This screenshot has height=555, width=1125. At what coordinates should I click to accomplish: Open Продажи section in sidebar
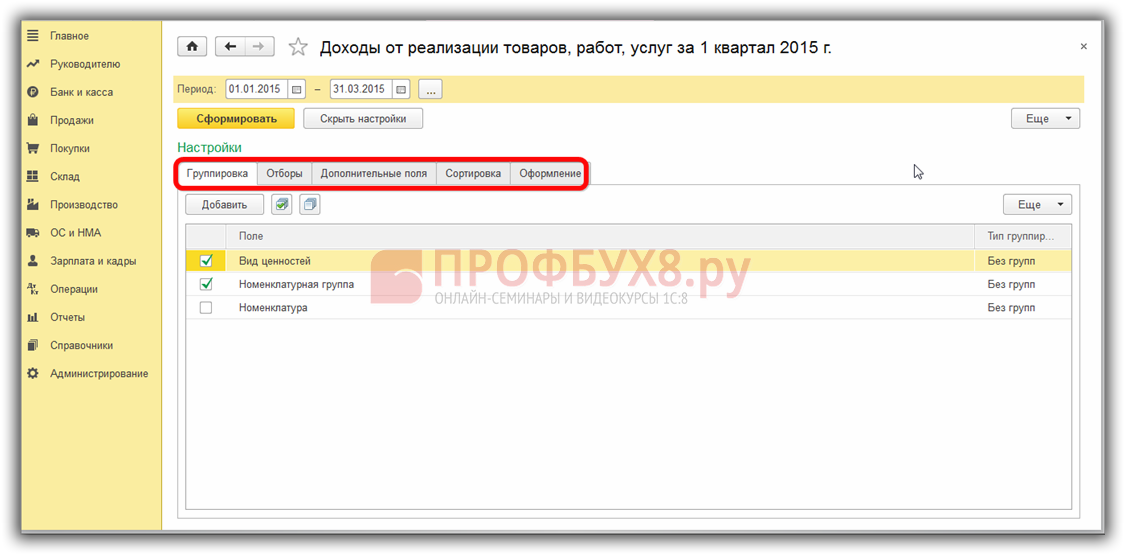[x=72, y=120]
